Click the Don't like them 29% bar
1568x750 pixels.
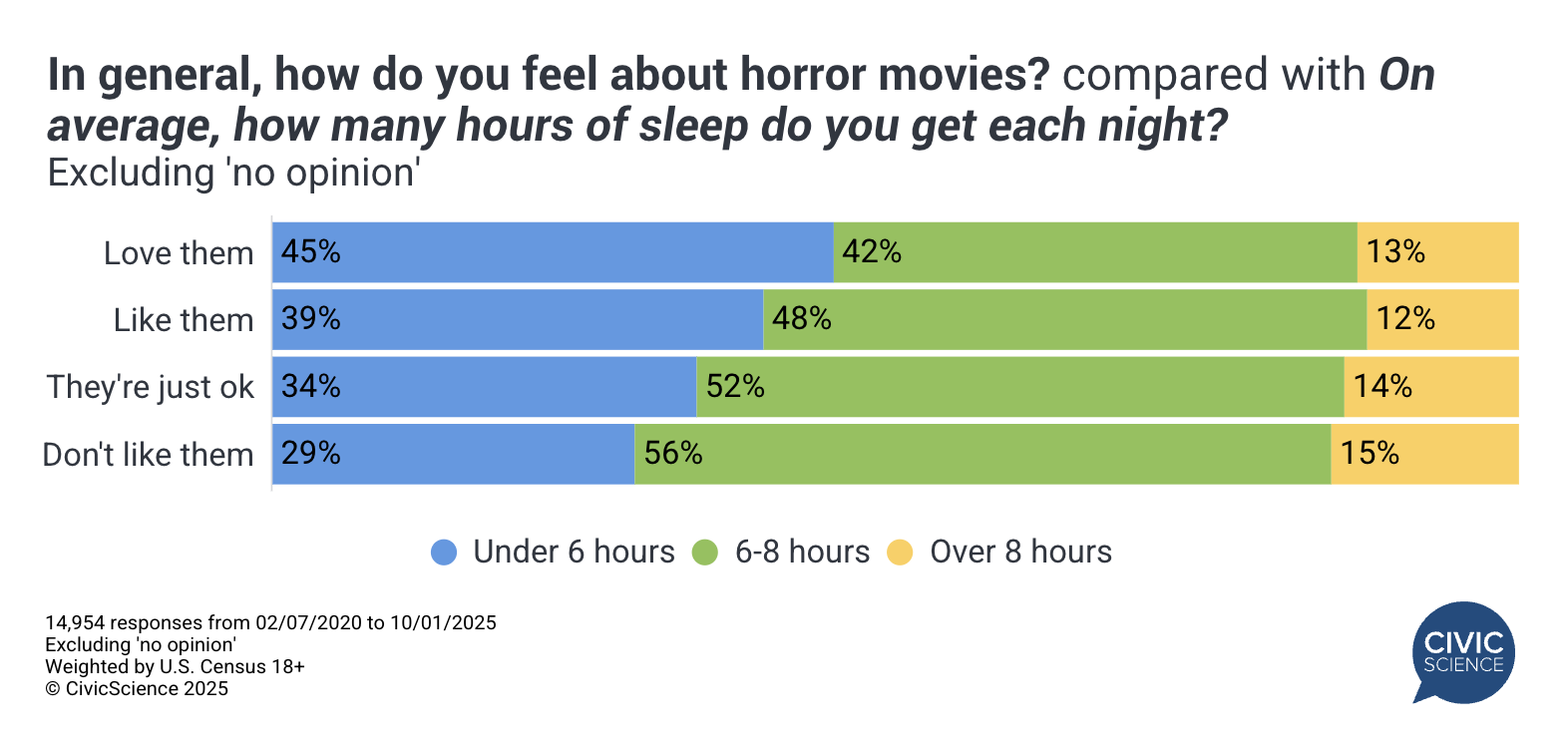454,454
